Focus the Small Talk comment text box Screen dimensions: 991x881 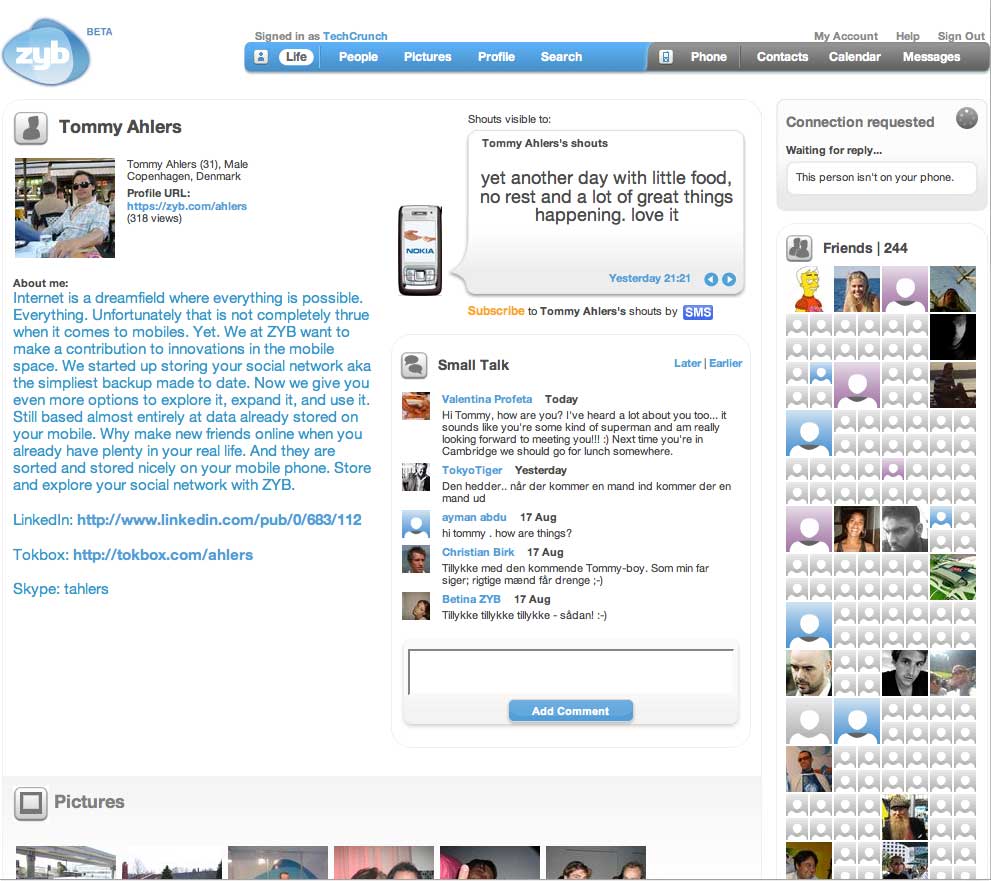(571, 671)
